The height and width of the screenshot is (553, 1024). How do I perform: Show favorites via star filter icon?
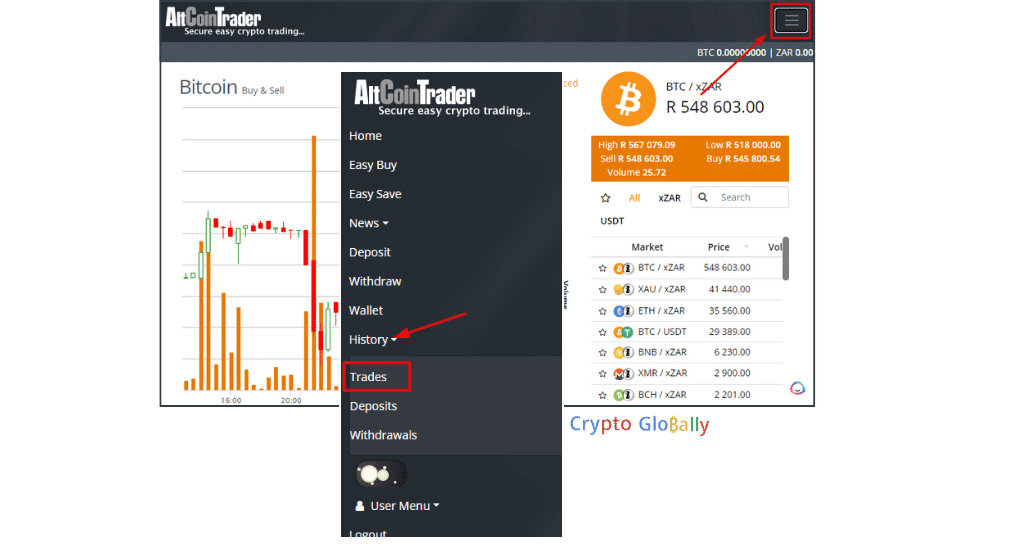point(605,198)
